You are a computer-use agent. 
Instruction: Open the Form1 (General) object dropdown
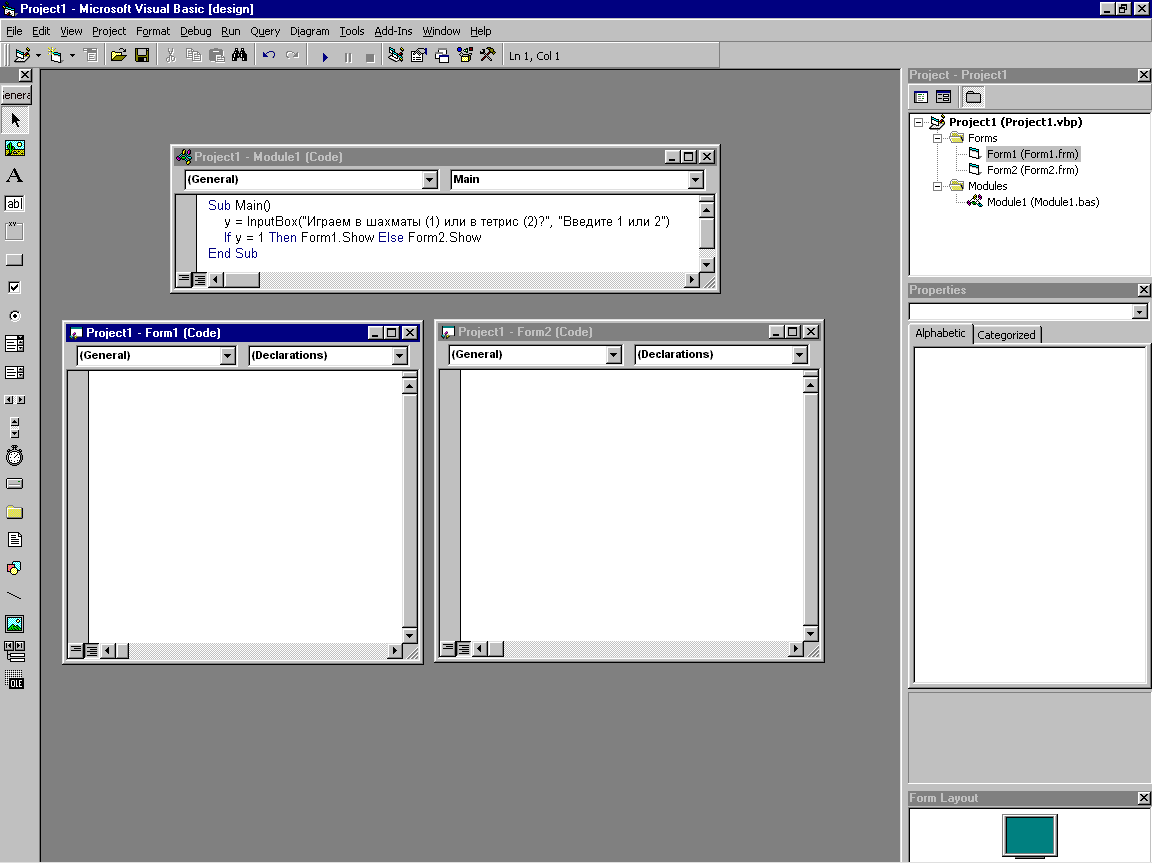(x=227, y=356)
